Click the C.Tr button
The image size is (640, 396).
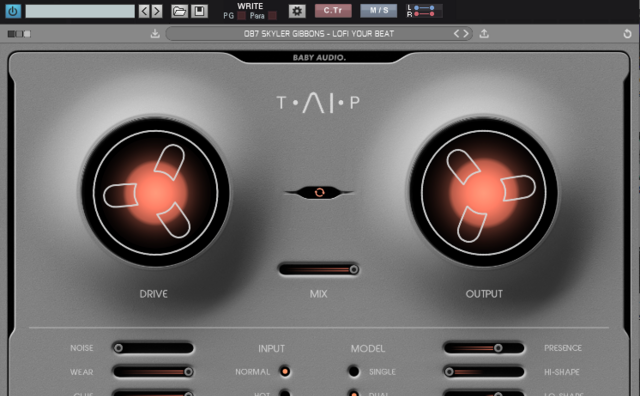click(333, 11)
